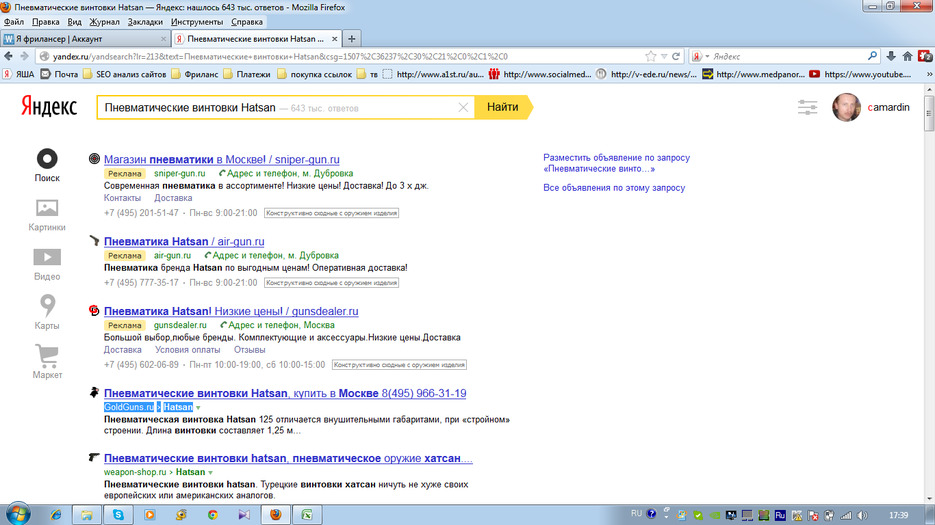Open Internet Explorer from the taskbar
Image resolution: width=935 pixels, height=525 pixels.
(x=55, y=514)
